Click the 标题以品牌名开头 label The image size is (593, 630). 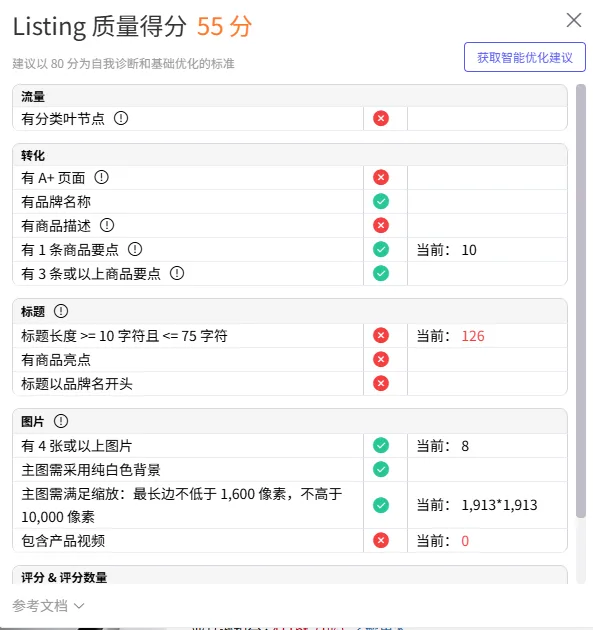(77, 384)
